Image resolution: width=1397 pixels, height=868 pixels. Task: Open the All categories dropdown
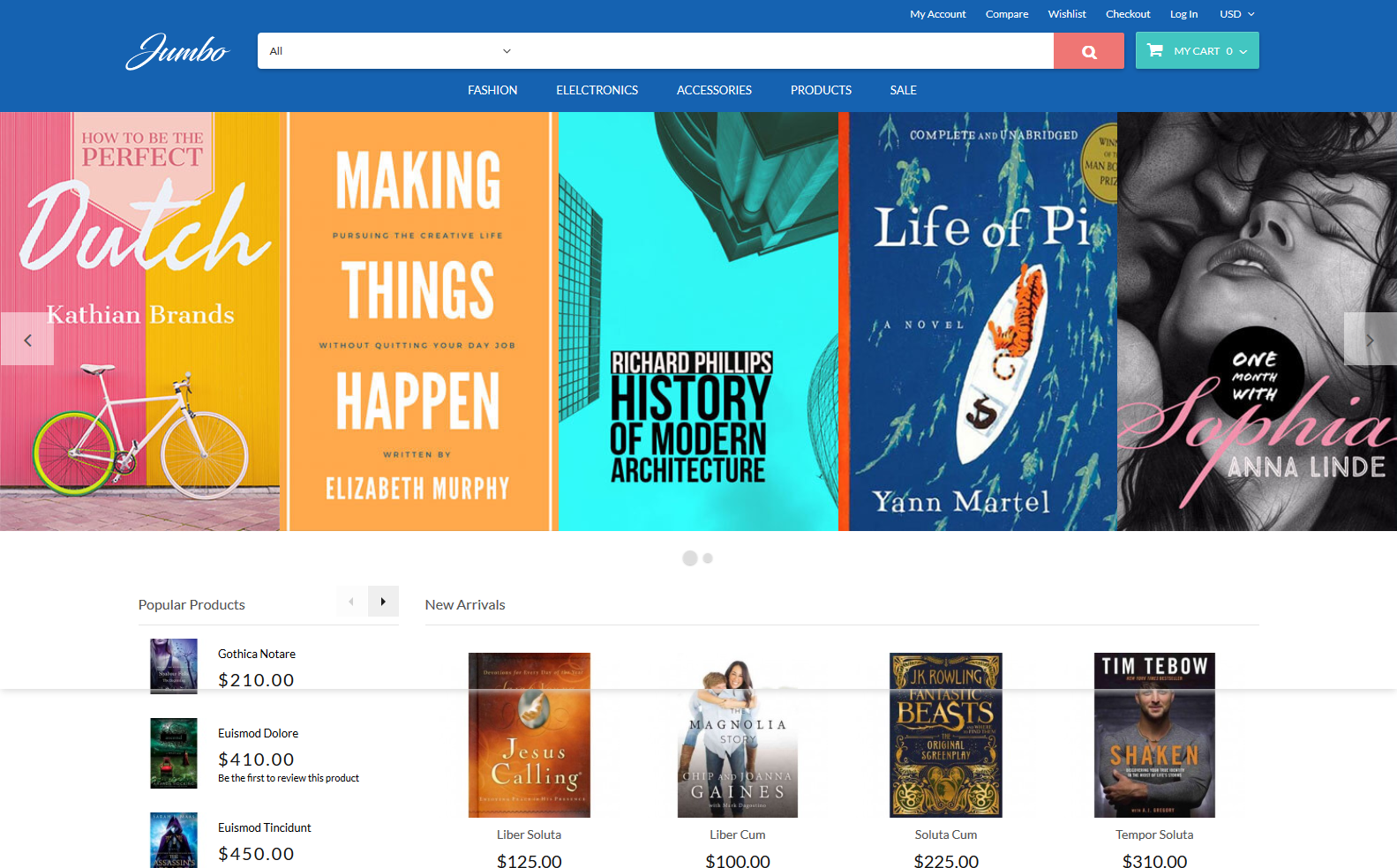[x=390, y=51]
